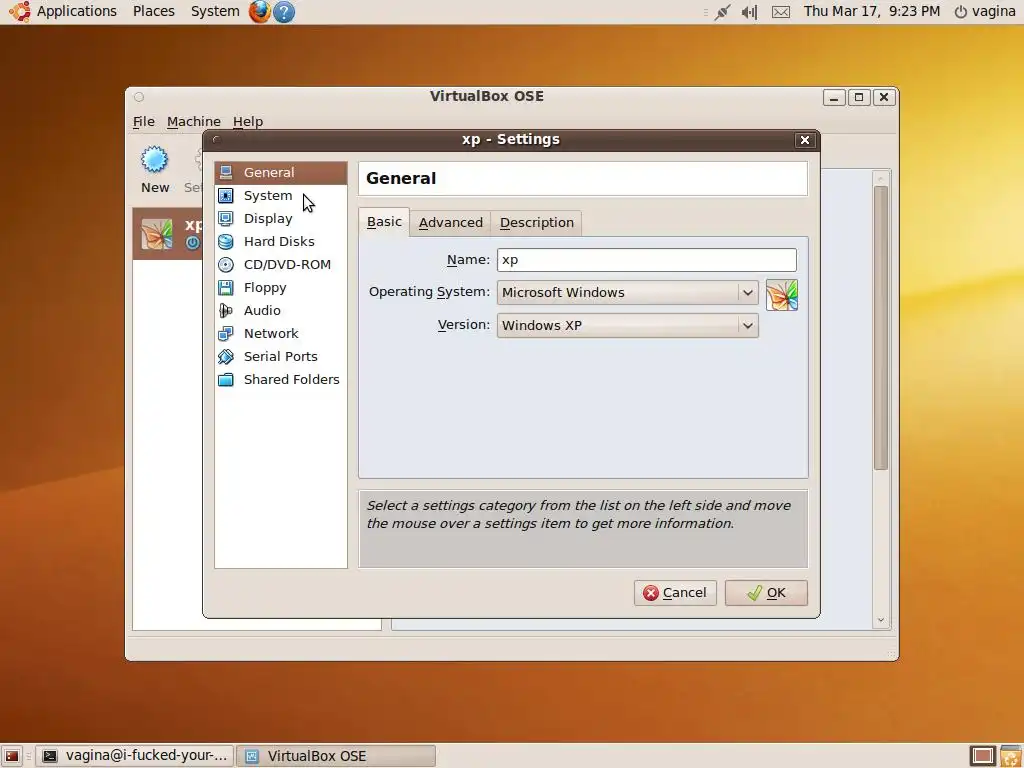This screenshot has width=1024, height=768.
Task: Click the CD/DVD-ROM disc icon
Action: tap(226, 264)
